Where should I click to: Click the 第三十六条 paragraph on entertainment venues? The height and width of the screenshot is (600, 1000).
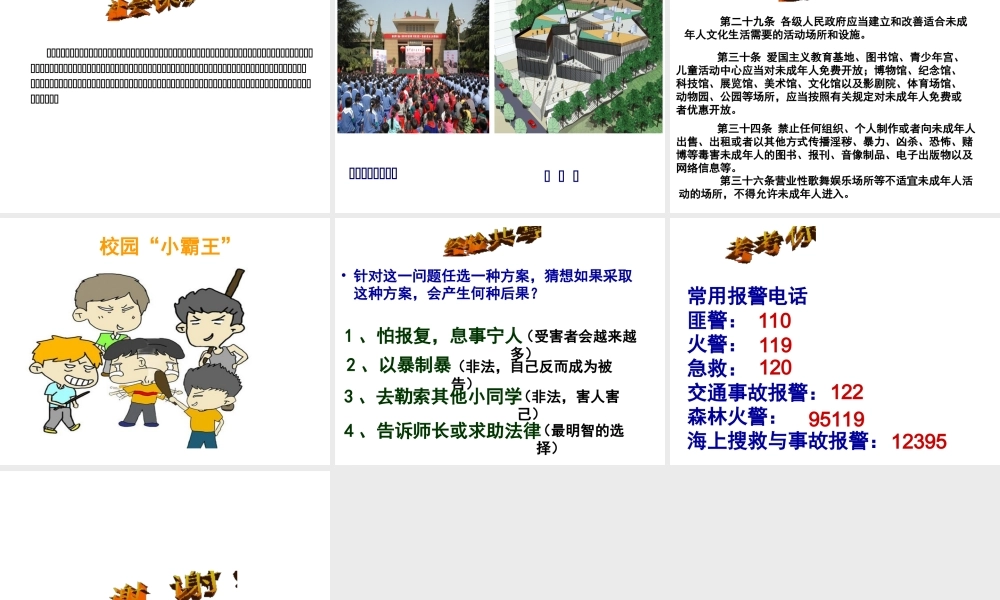pos(826,187)
